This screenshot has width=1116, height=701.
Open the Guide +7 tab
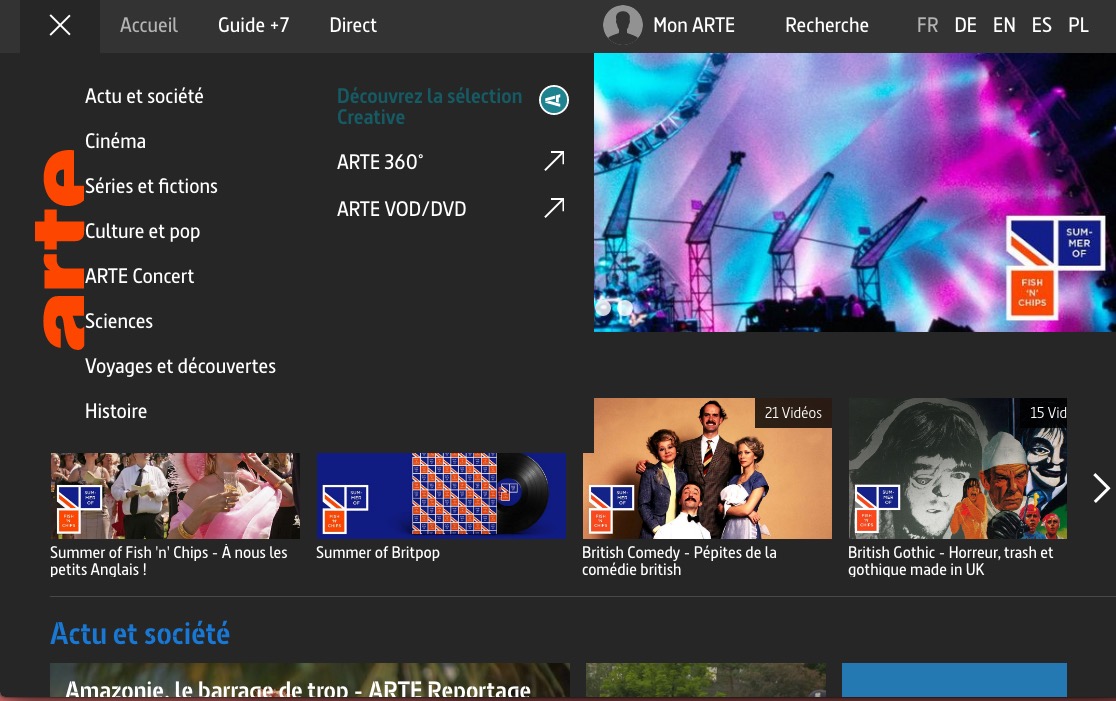[253, 26]
